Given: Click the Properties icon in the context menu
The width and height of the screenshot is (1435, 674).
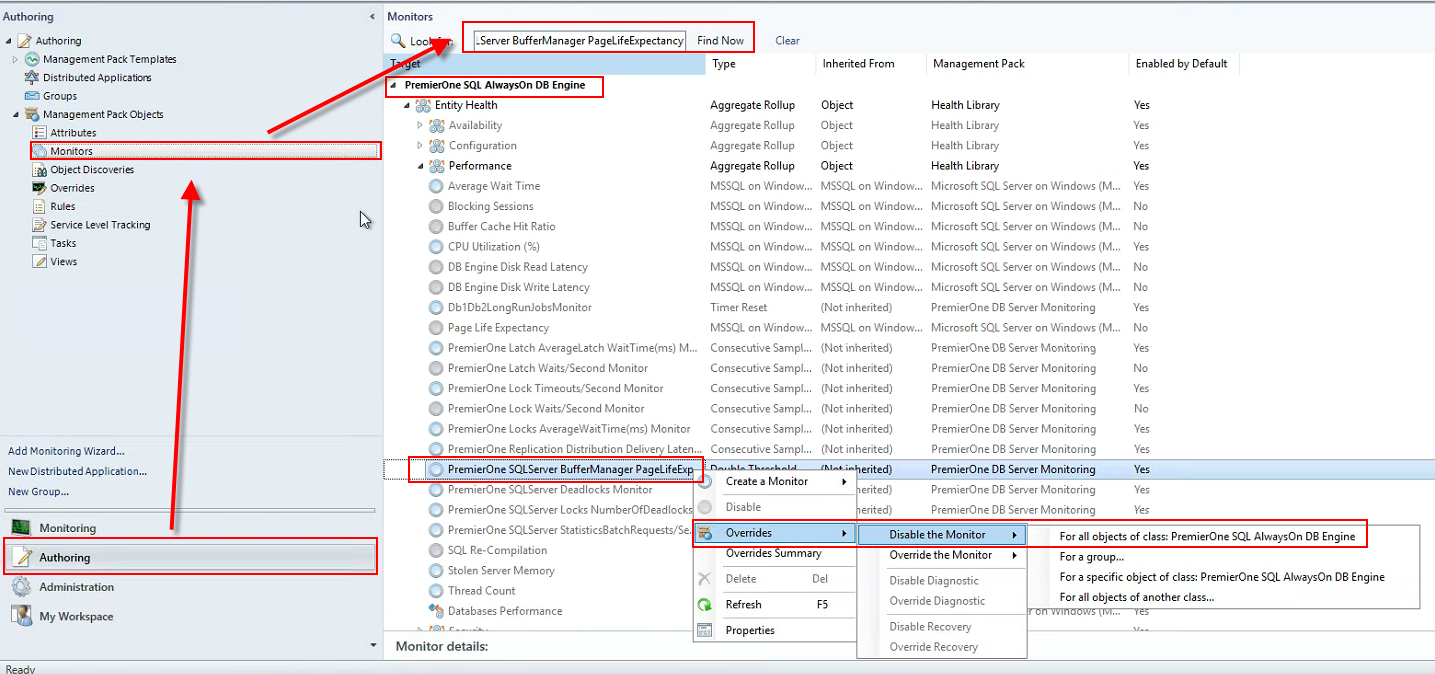Looking at the screenshot, I should pyautogui.click(x=705, y=630).
